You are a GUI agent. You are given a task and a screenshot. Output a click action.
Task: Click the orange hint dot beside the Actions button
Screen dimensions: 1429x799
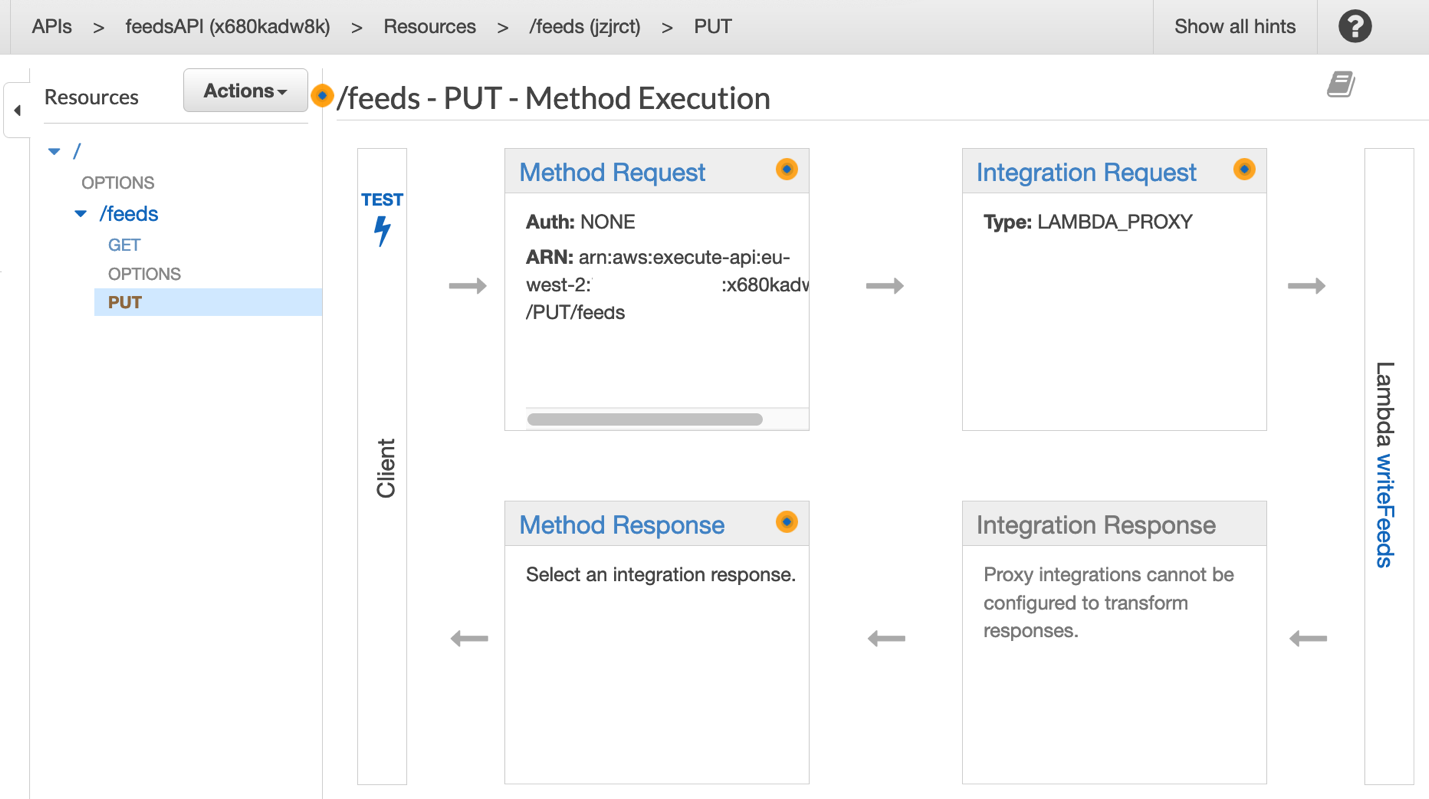point(322,95)
